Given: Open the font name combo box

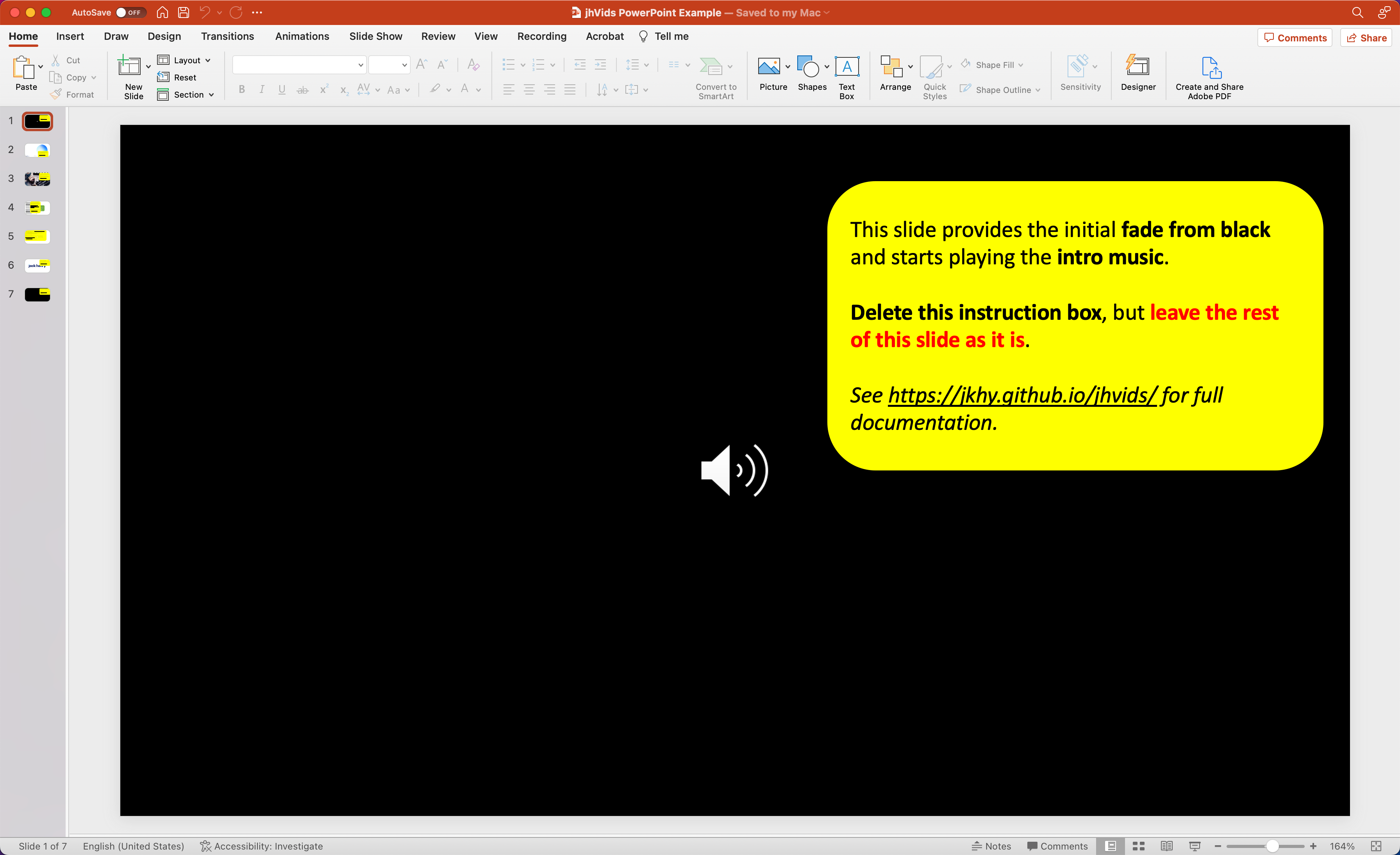Looking at the screenshot, I should tap(299, 65).
